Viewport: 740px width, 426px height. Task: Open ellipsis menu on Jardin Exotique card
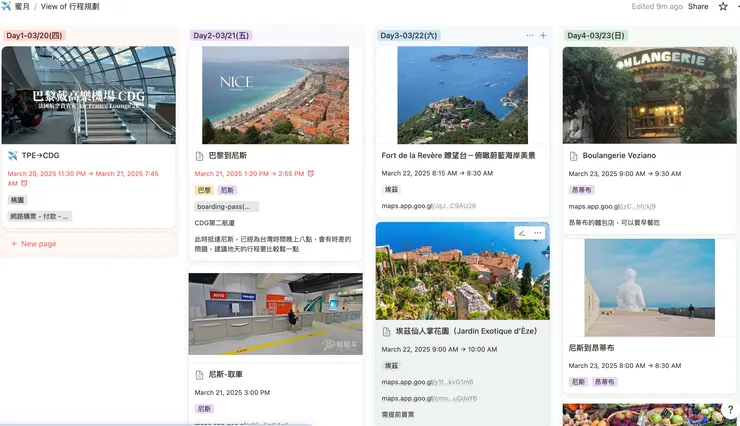click(538, 233)
